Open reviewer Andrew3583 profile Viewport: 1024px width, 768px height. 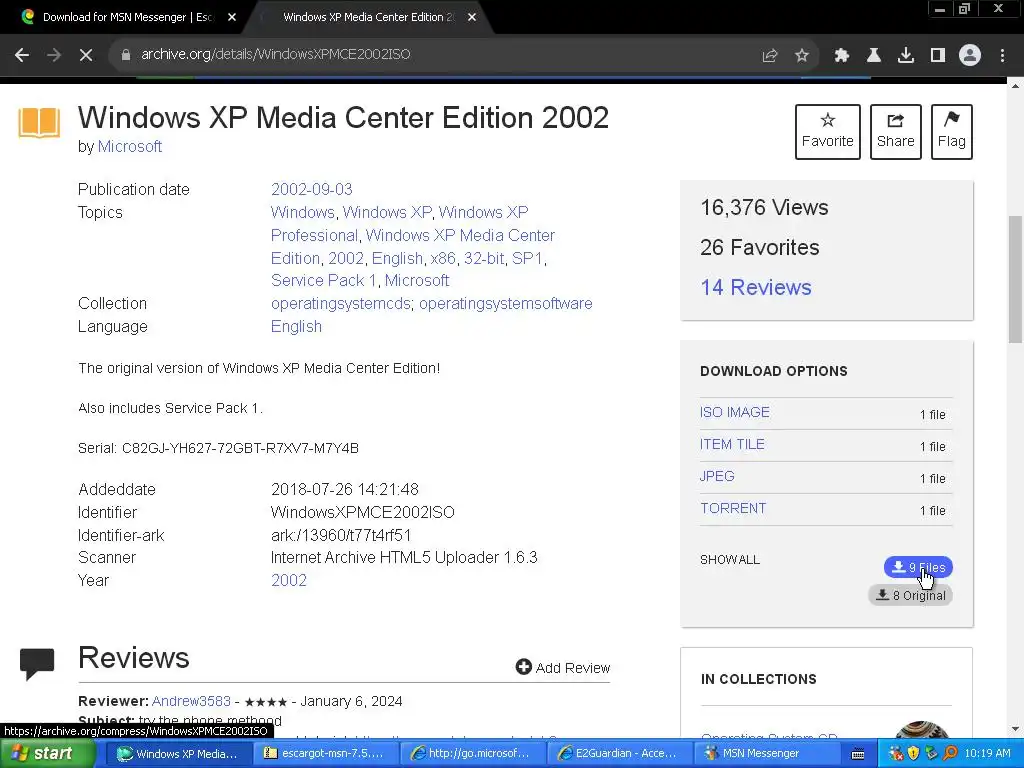pyautogui.click(x=191, y=701)
